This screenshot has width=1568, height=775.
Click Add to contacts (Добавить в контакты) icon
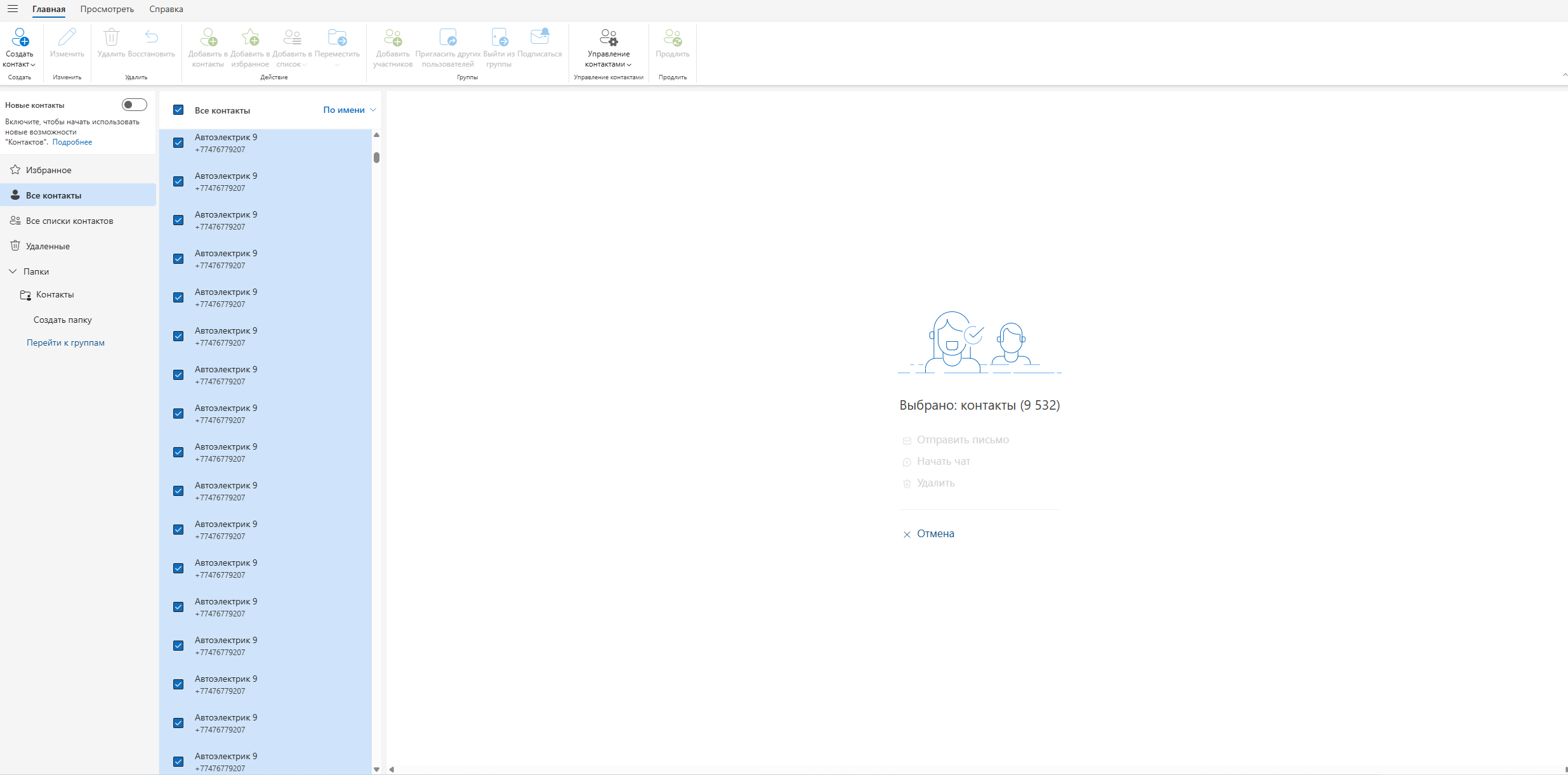209,37
